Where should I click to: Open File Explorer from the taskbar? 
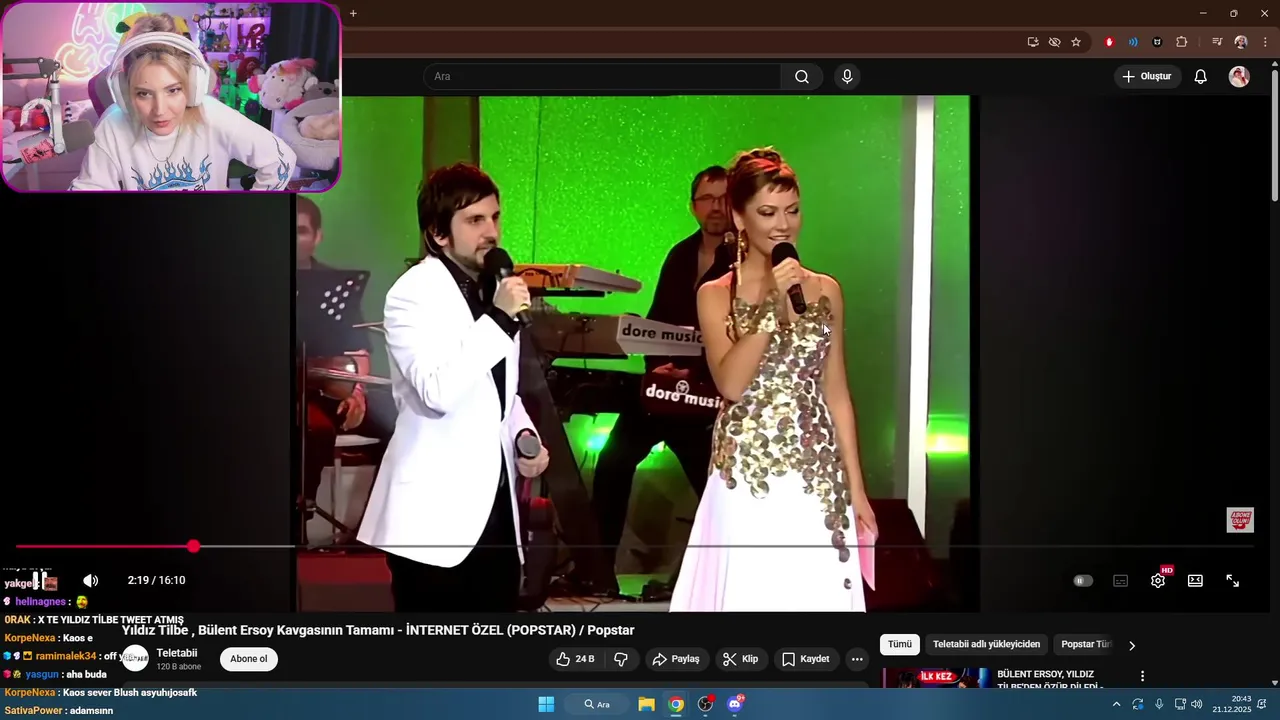click(x=646, y=705)
